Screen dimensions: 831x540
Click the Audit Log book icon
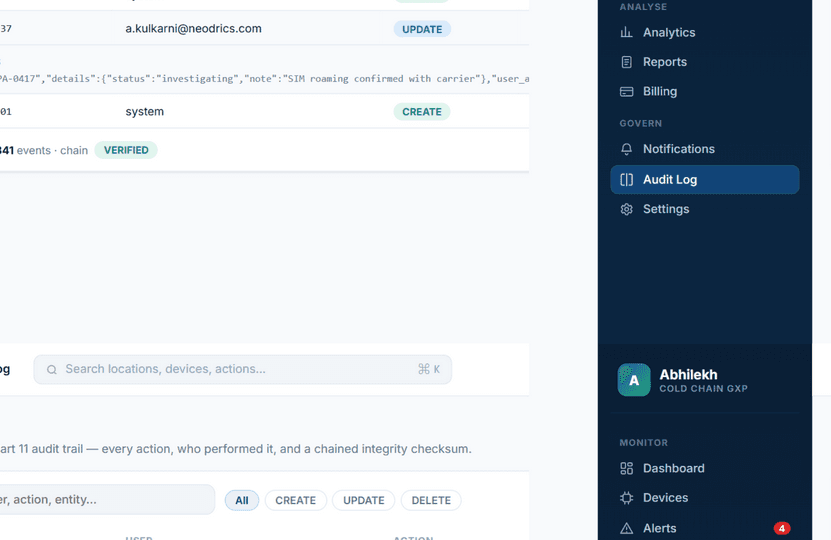(626, 180)
